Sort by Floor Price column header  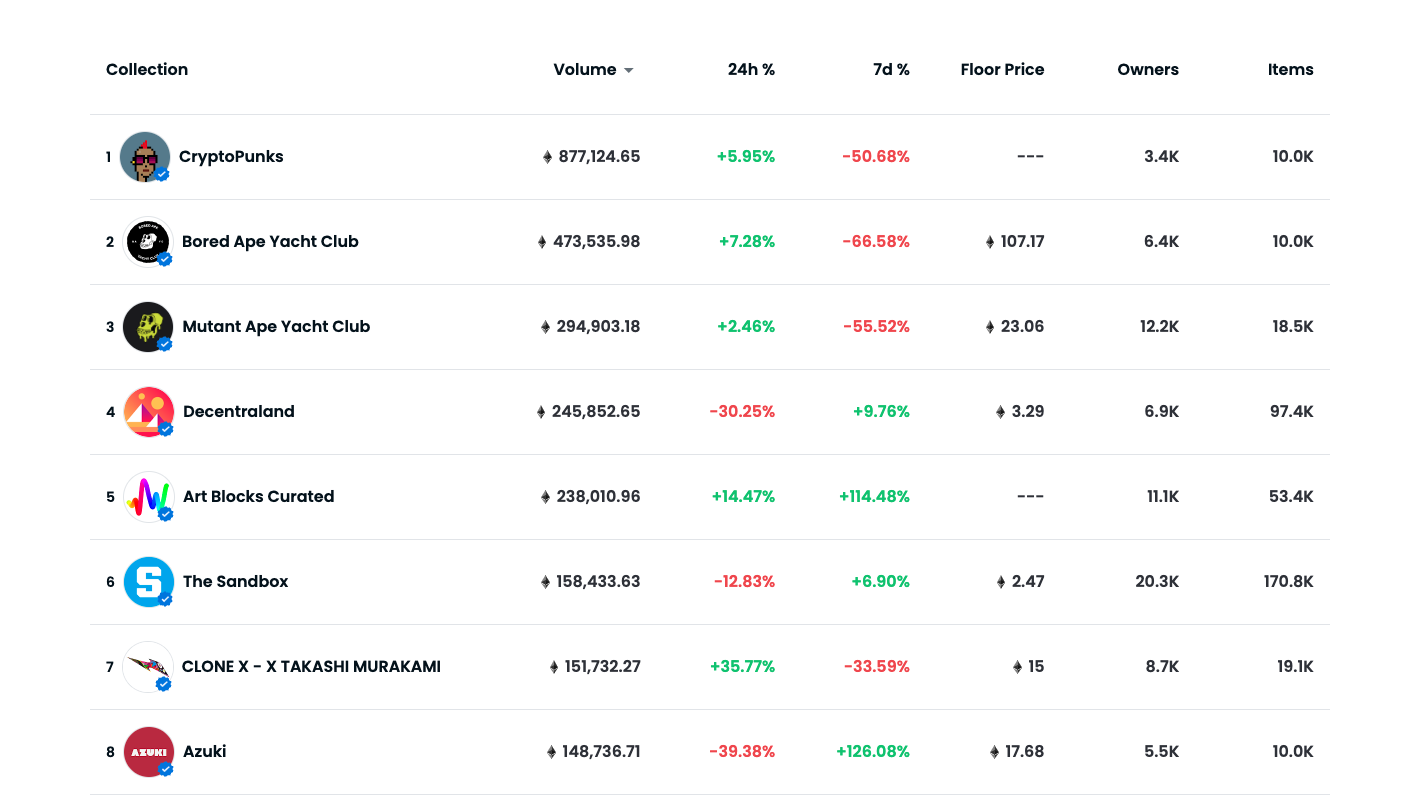click(1002, 70)
